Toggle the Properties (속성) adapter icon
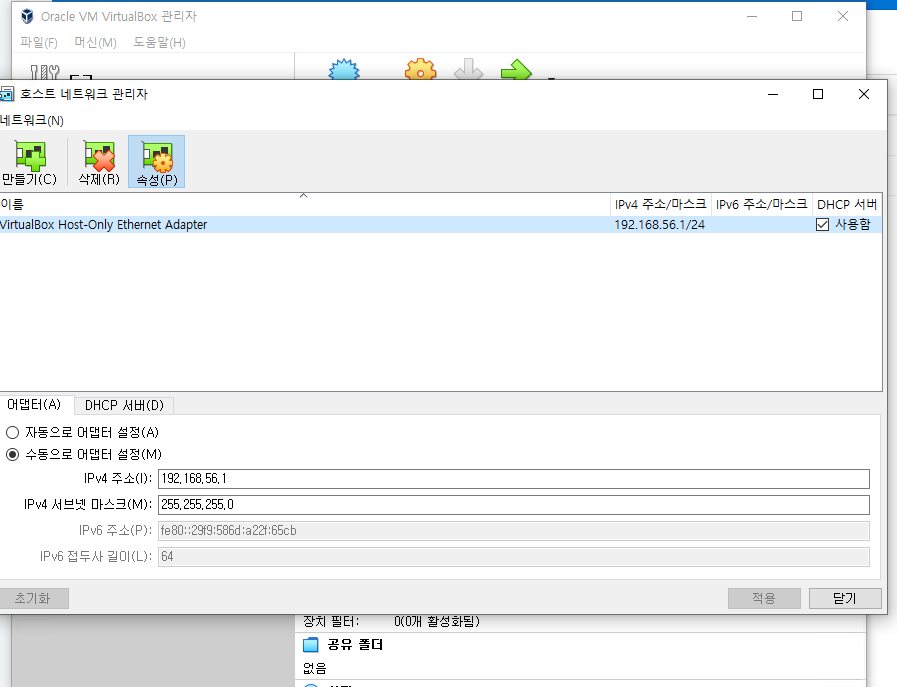 (x=157, y=157)
